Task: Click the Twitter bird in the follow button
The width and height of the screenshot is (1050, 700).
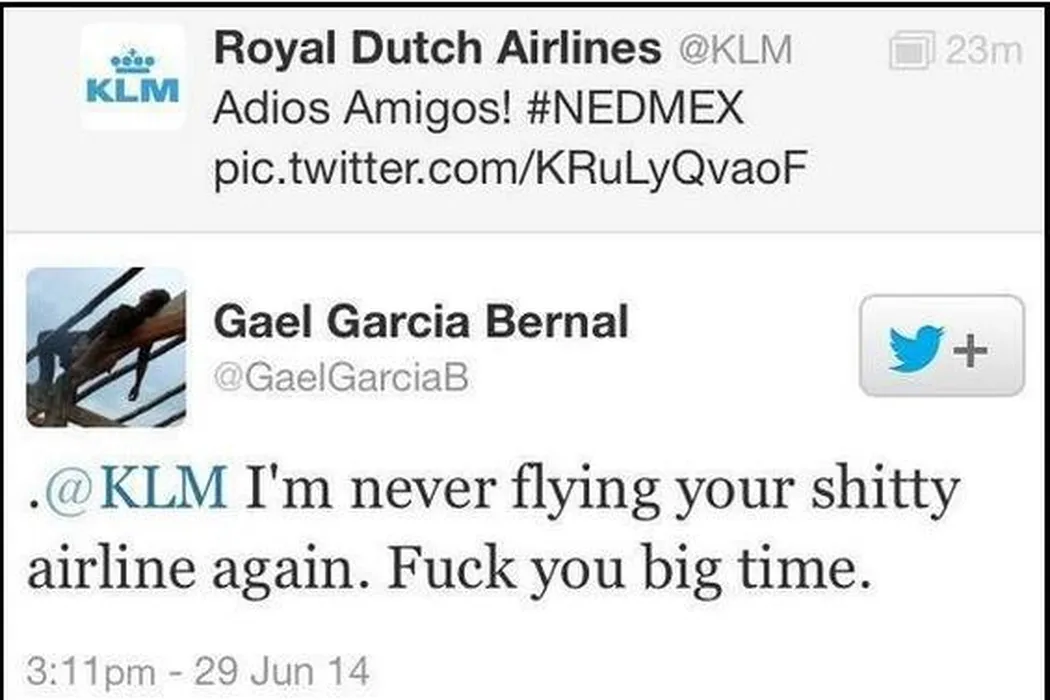Action: (x=916, y=346)
